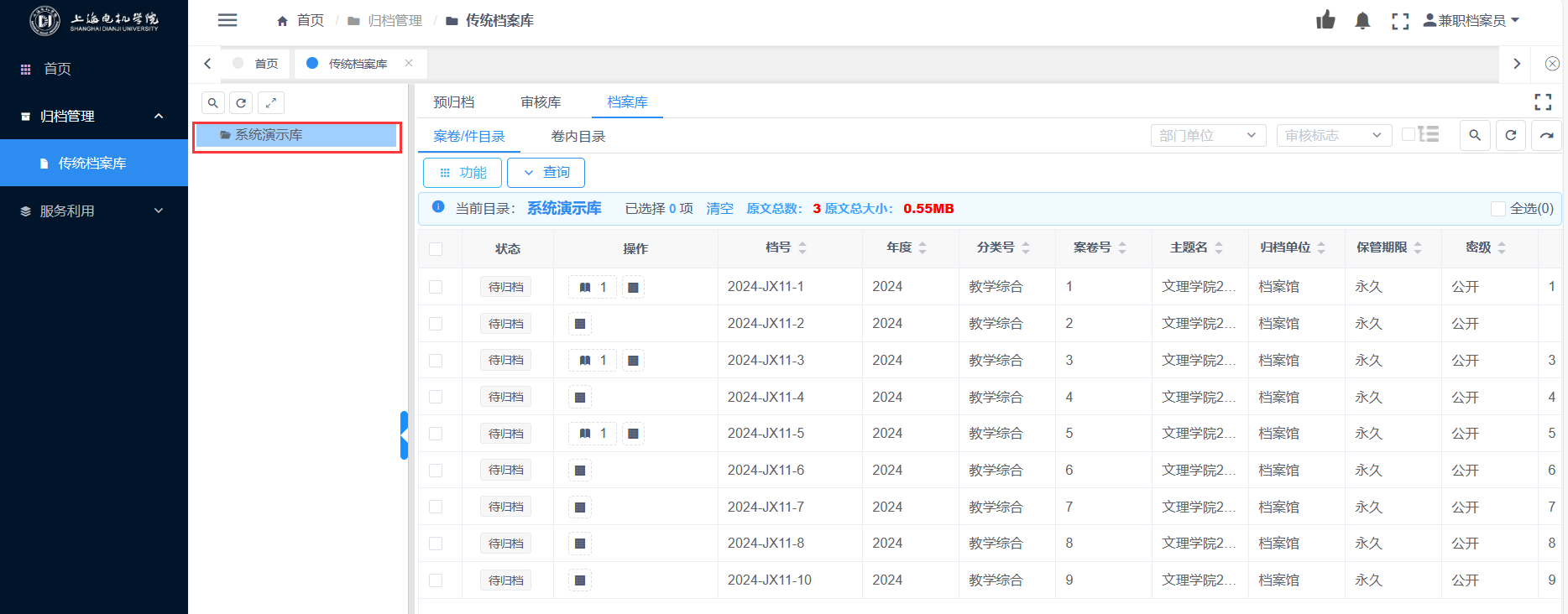
Task: Click the refresh icon in tree panel
Action: click(241, 102)
